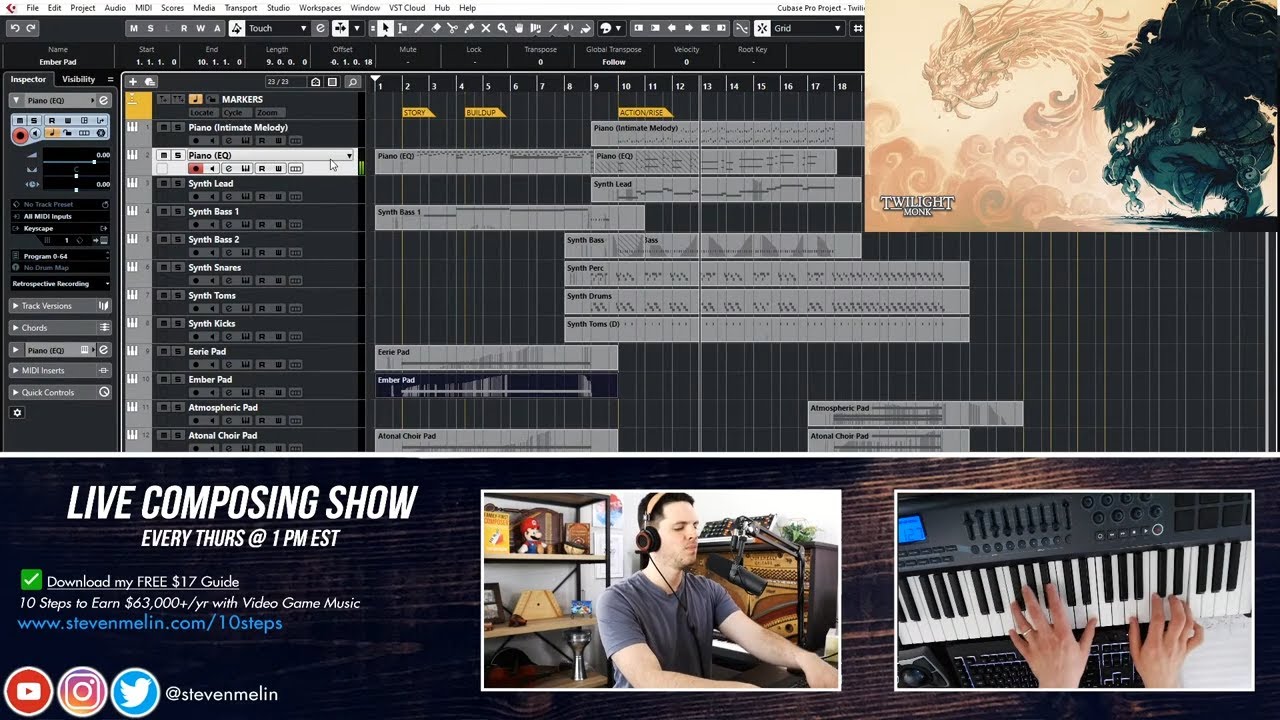Toggle global Mute state M button in toolbar

coord(134,28)
